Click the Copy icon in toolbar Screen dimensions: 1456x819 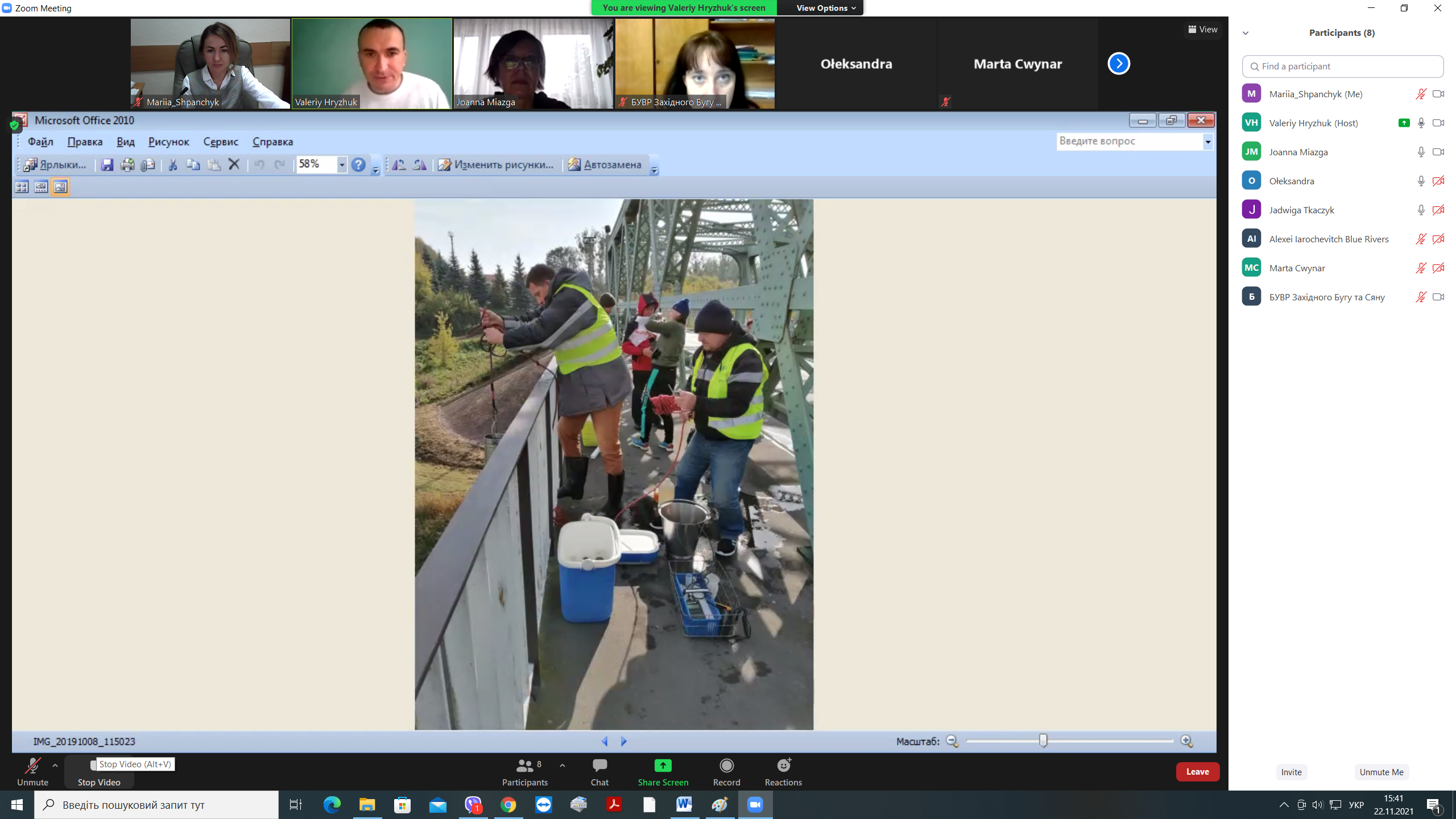193,165
